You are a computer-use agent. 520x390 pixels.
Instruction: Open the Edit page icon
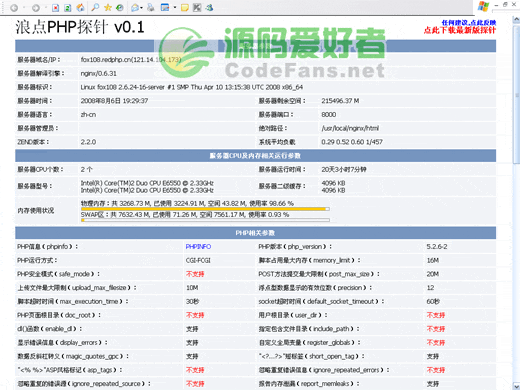coord(165,7)
